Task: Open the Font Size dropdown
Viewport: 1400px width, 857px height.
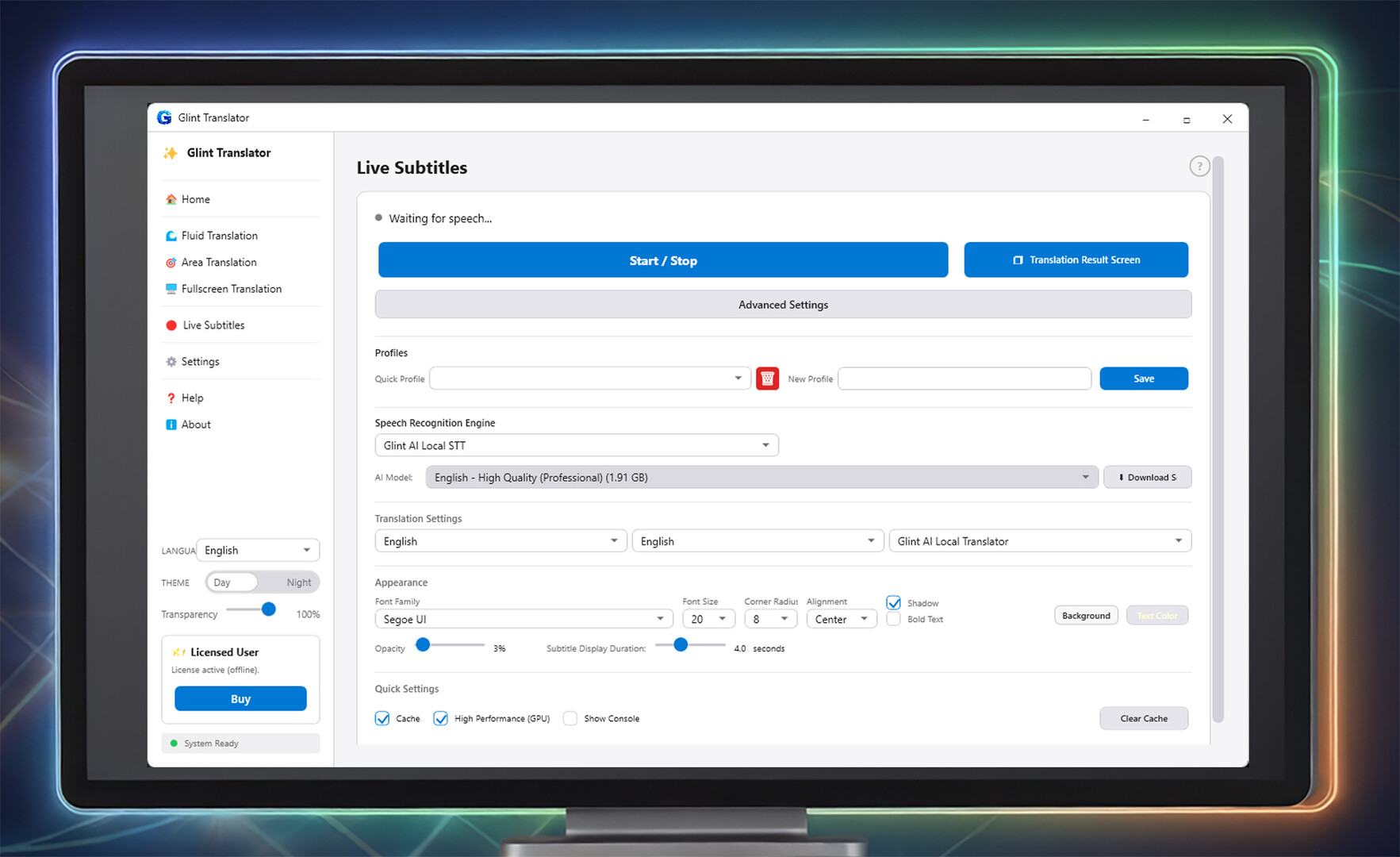Action: point(708,619)
